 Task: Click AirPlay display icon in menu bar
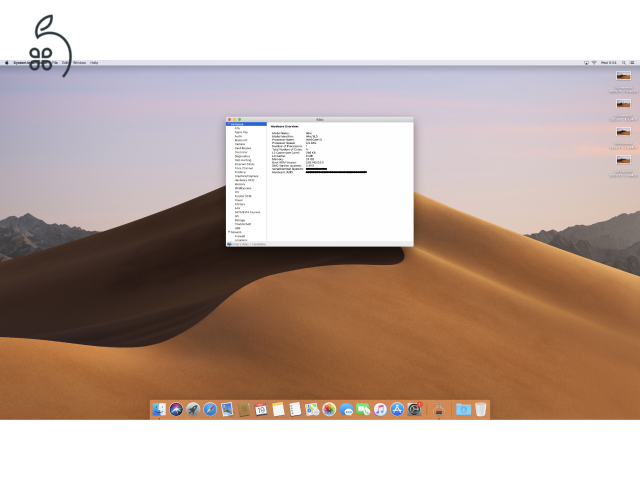point(586,63)
